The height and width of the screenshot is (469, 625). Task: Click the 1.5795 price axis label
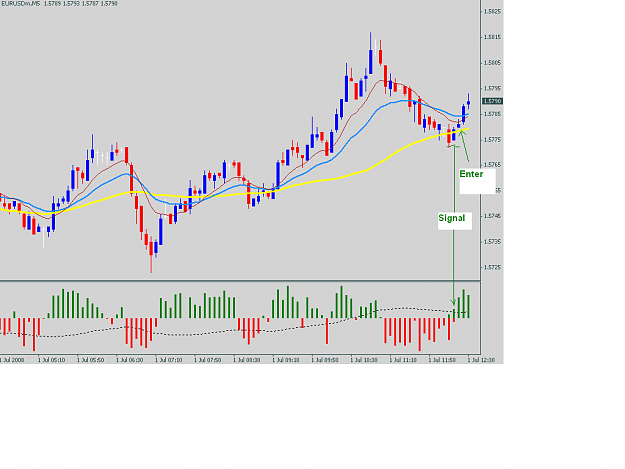coord(492,88)
